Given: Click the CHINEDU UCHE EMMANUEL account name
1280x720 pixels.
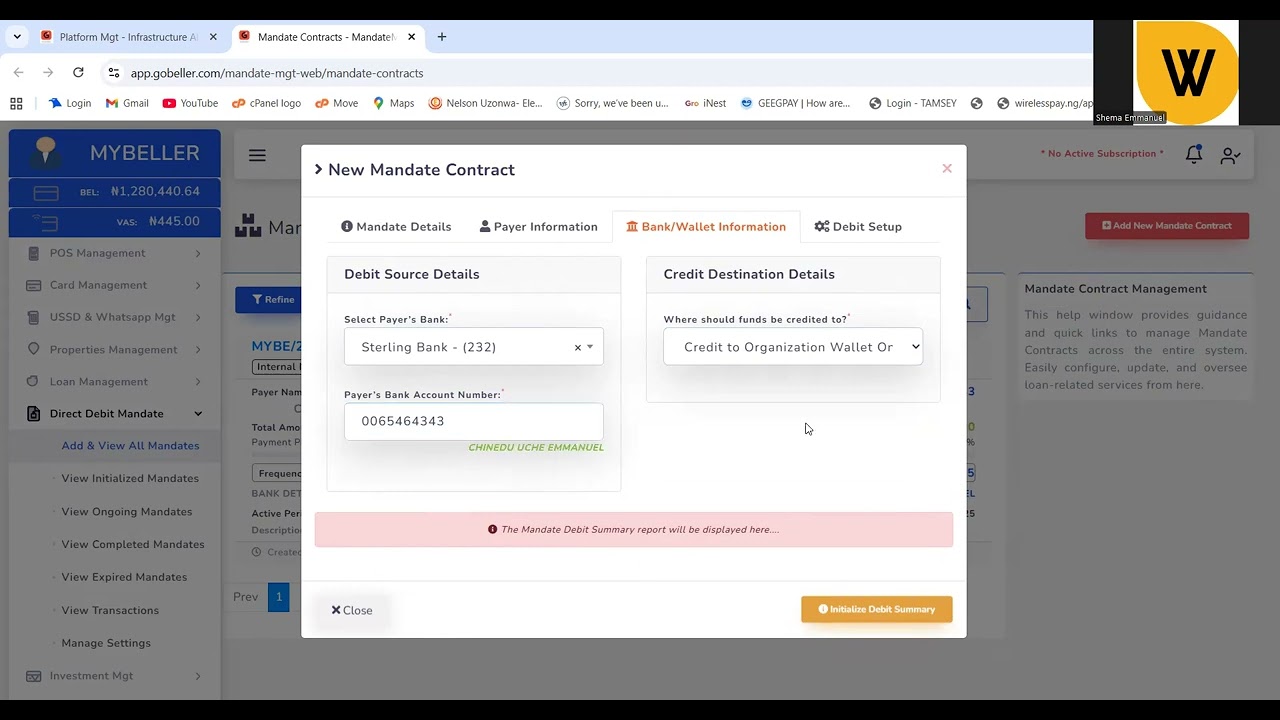Looking at the screenshot, I should (x=536, y=447).
